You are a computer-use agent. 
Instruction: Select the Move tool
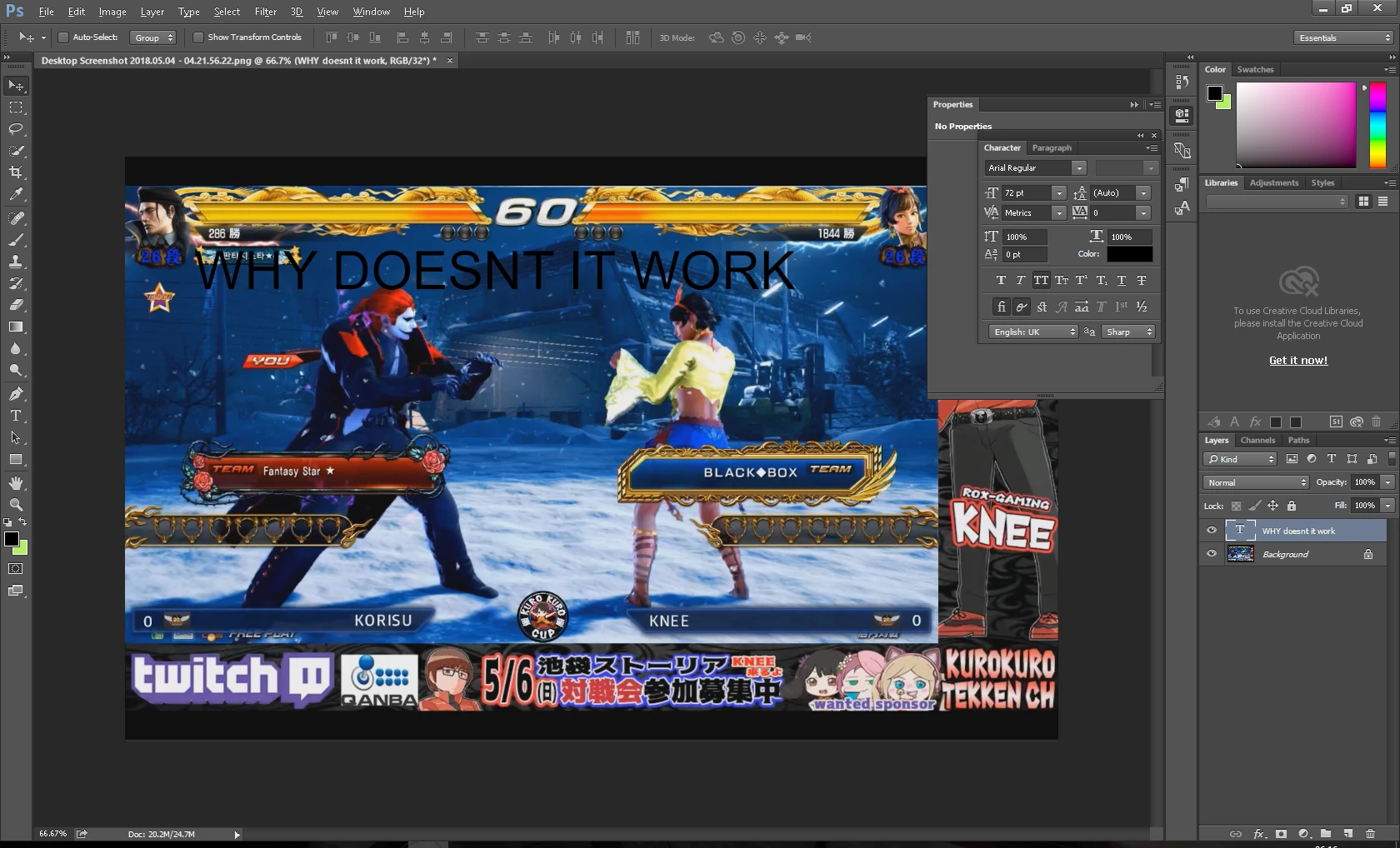[16, 86]
